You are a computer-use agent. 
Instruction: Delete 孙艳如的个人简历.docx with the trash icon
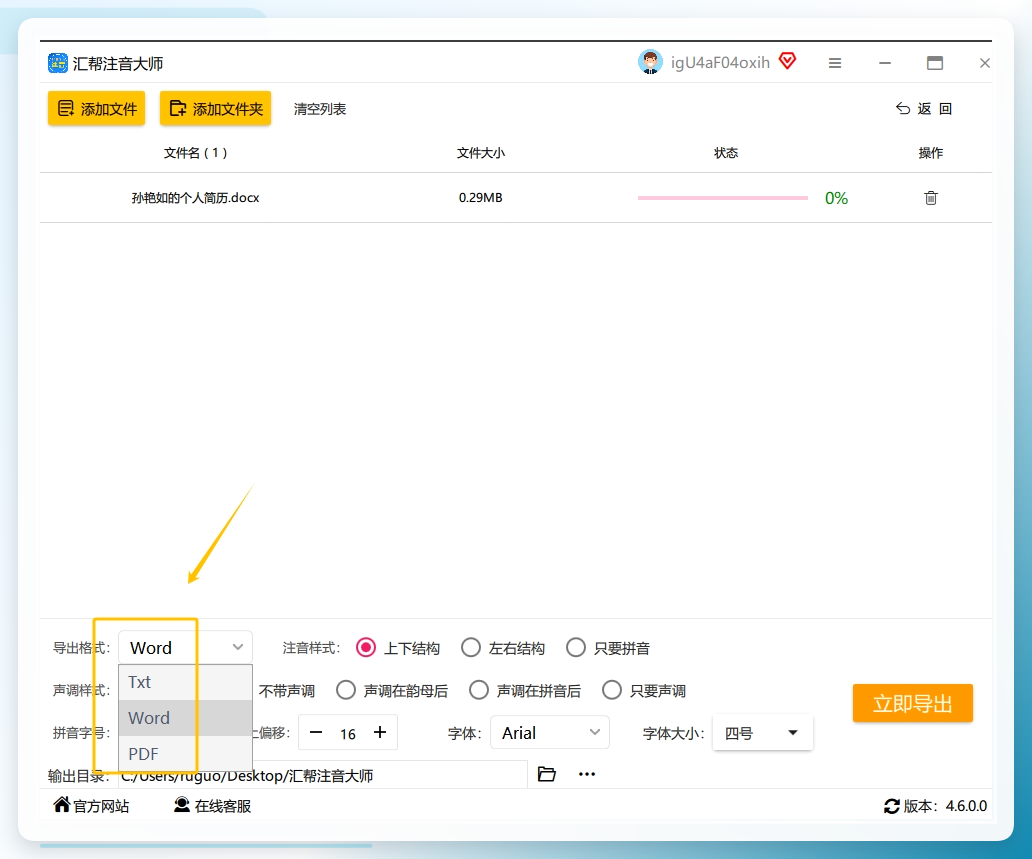(x=931, y=197)
